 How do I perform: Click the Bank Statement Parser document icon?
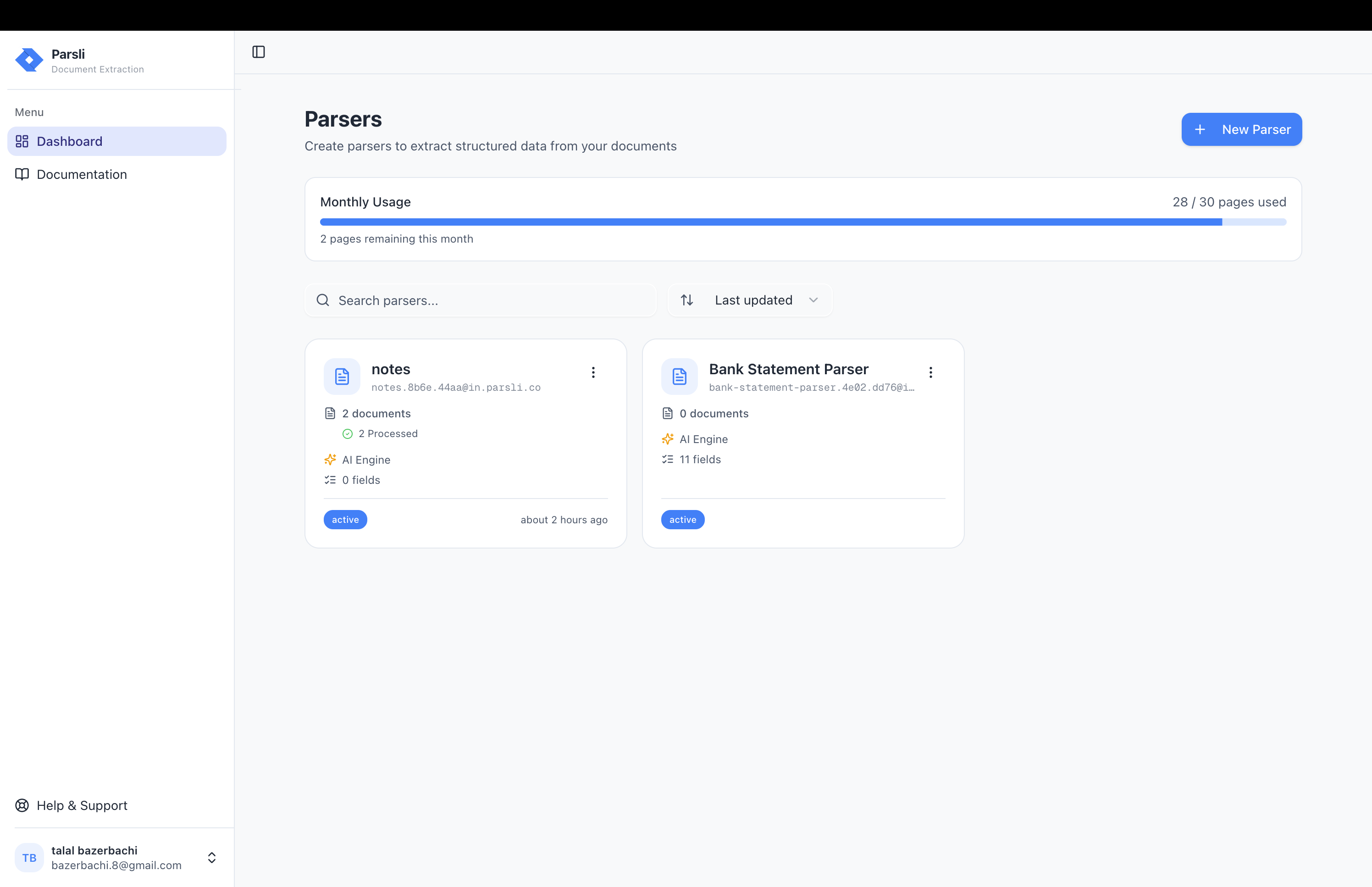[x=680, y=377]
